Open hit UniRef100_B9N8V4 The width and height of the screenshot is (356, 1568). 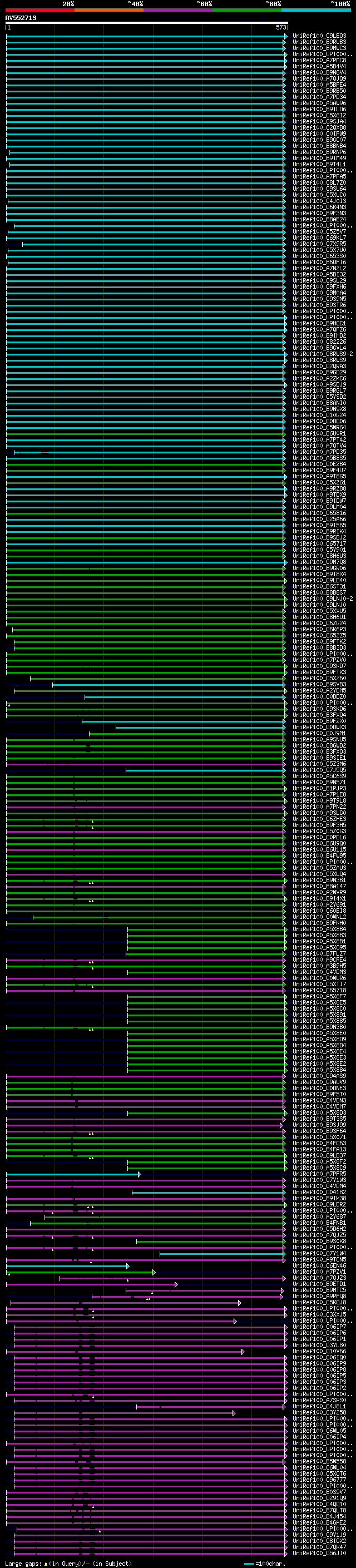click(x=319, y=72)
